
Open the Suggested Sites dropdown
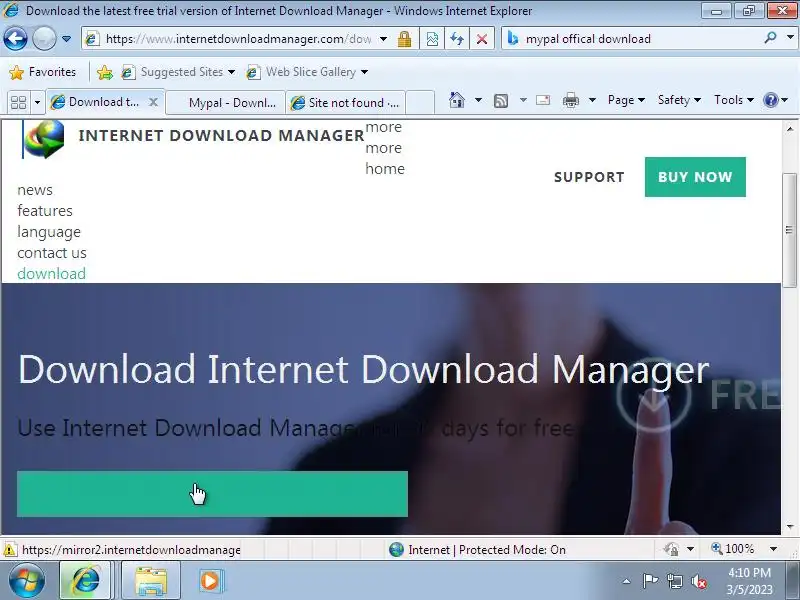pyautogui.click(x=178, y=72)
